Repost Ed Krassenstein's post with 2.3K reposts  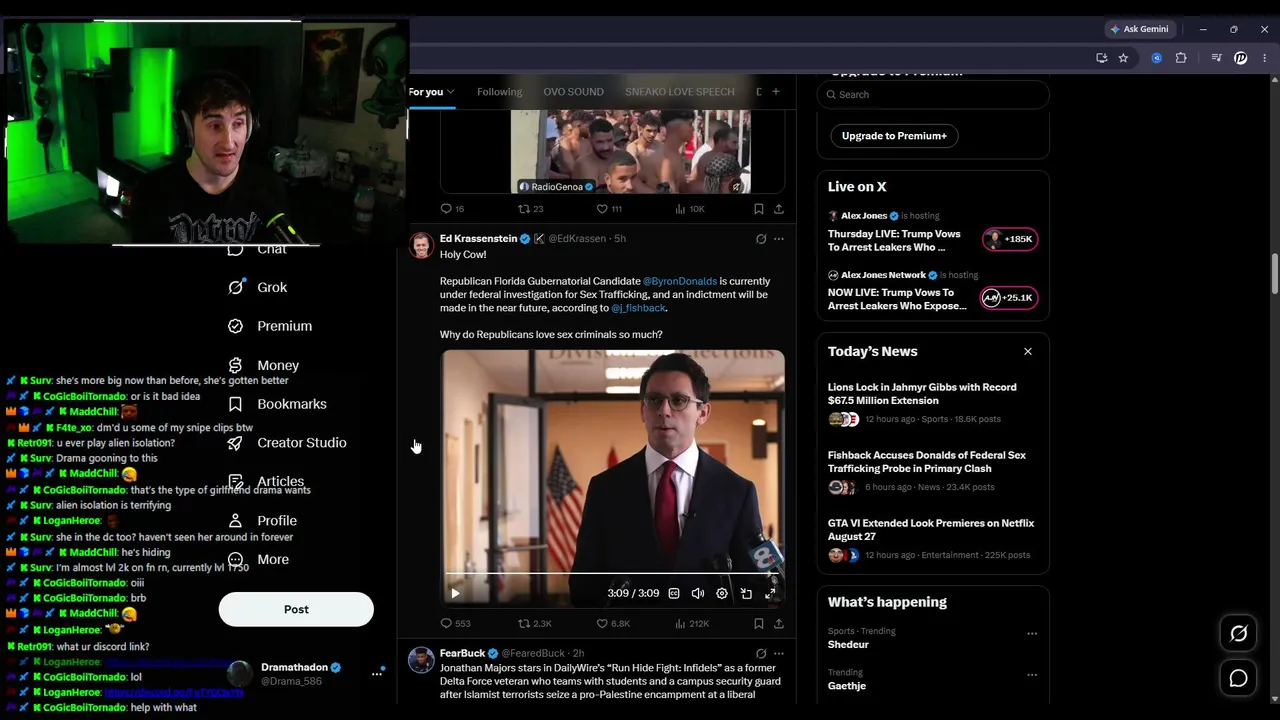click(534, 623)
